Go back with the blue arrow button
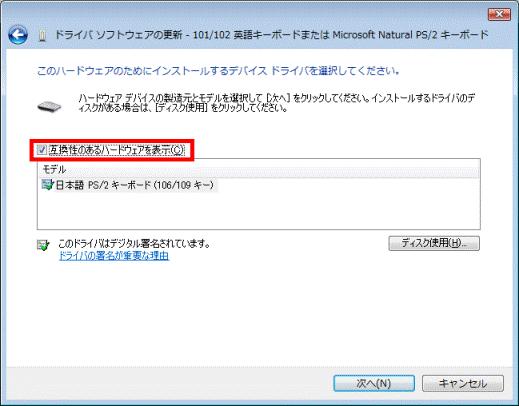The height and width of the screenshot is (406, 519). tap(18, 35)
